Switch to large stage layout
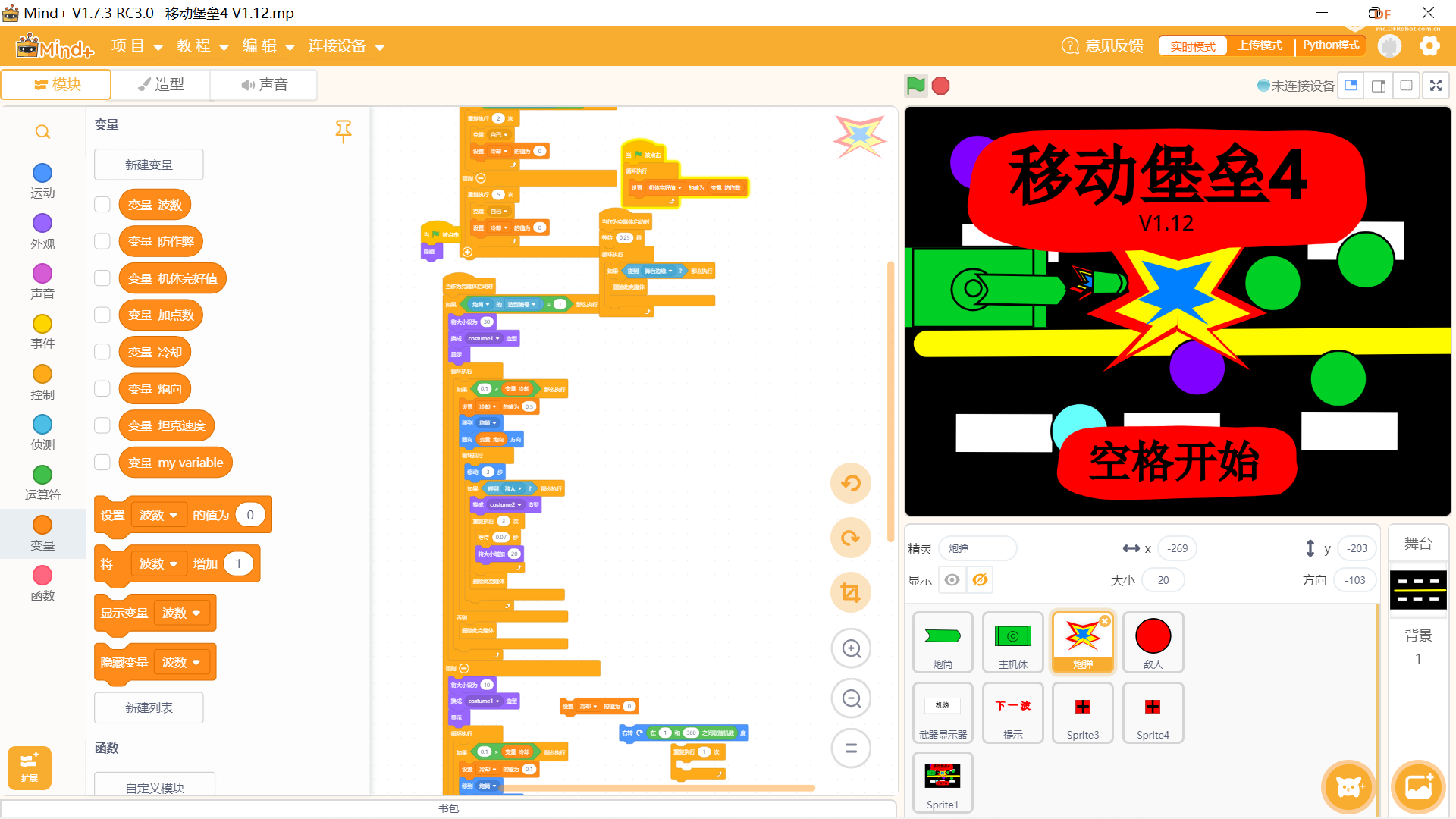This screenshot has height=819, width=1456. pyautogui.click(x=1379, y=86)
